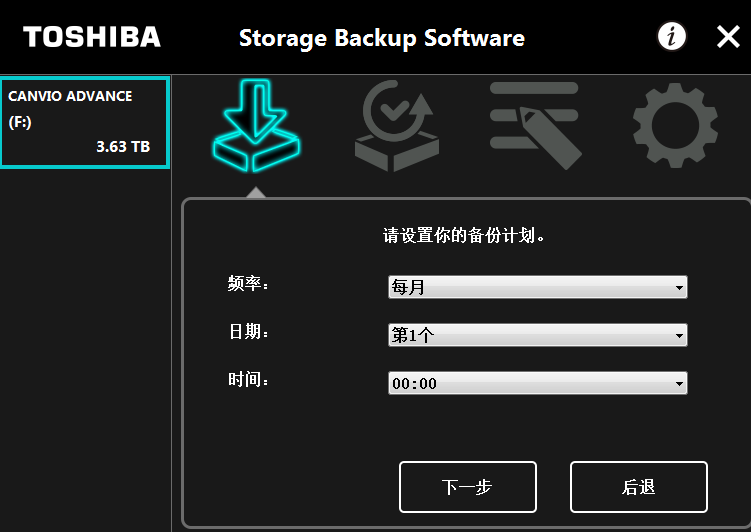751x532 pixels.
Task: Close the Storage Backup Software window
Action: (x=728, y=37)
